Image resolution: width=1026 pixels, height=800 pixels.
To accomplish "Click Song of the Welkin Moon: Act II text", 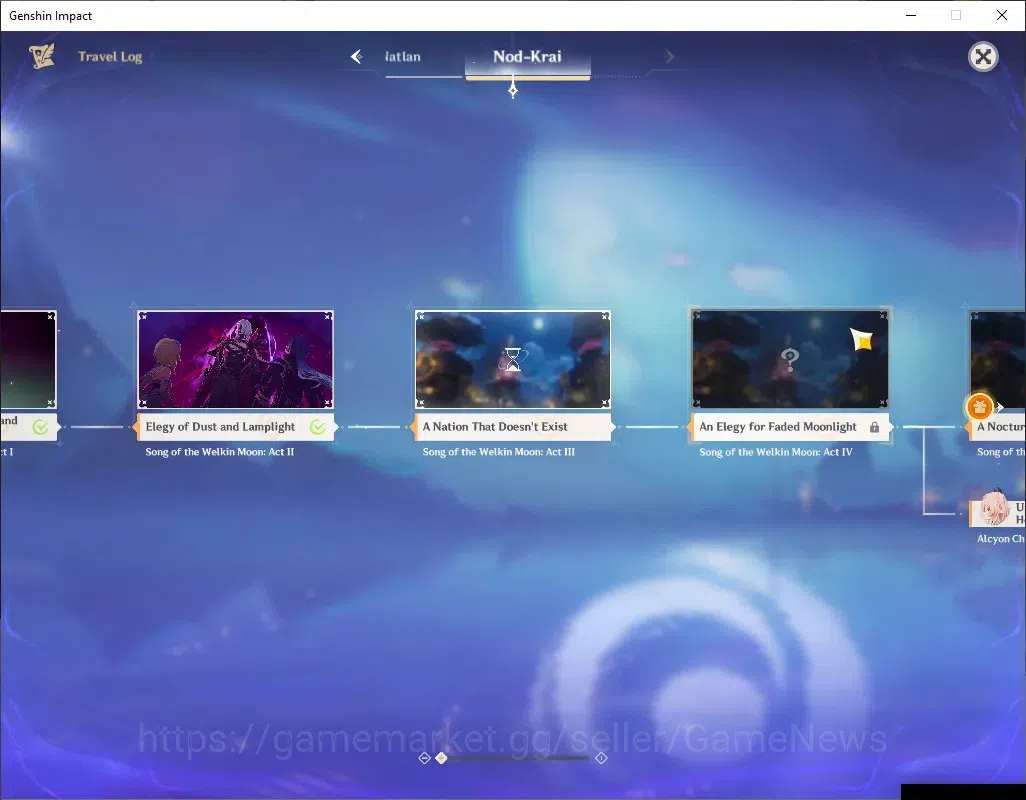I will tap(220, 452).
